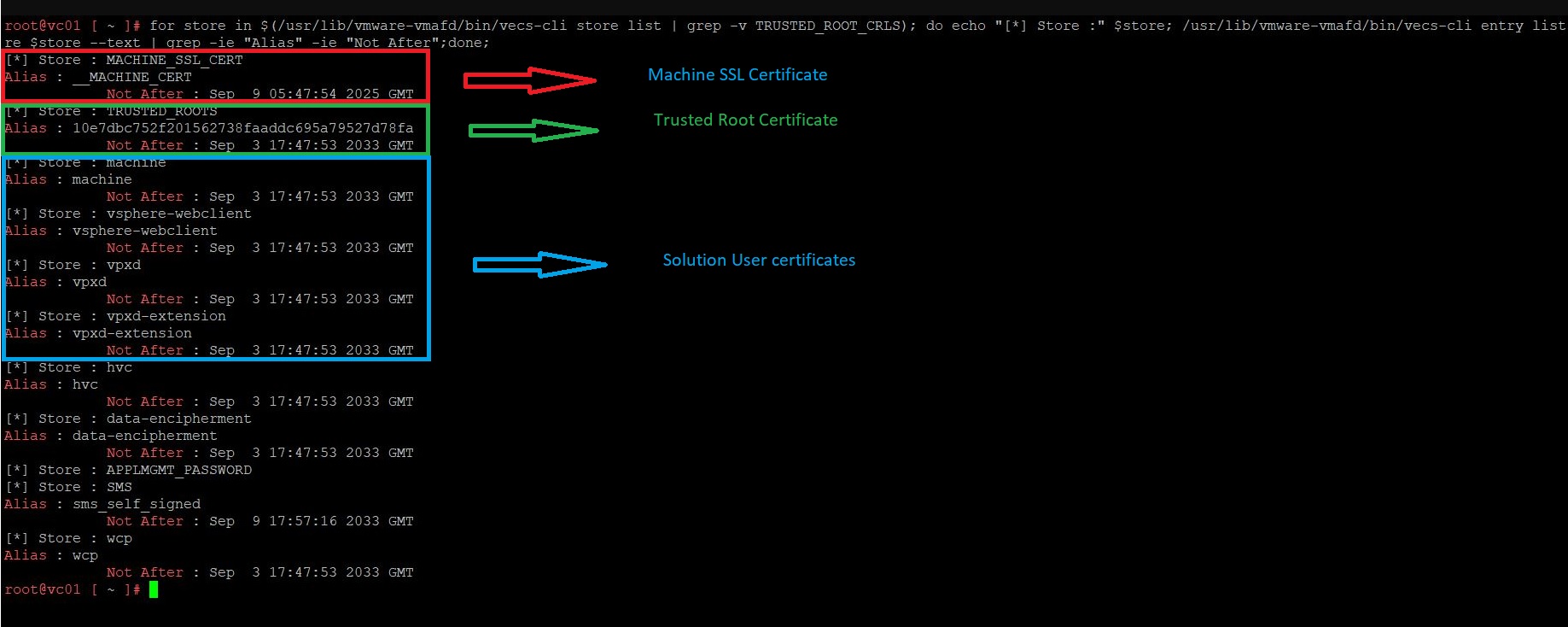Click the 'Store : vpxd-extension' line
This screenshot has height=627, width=1568.
(116, 316)
